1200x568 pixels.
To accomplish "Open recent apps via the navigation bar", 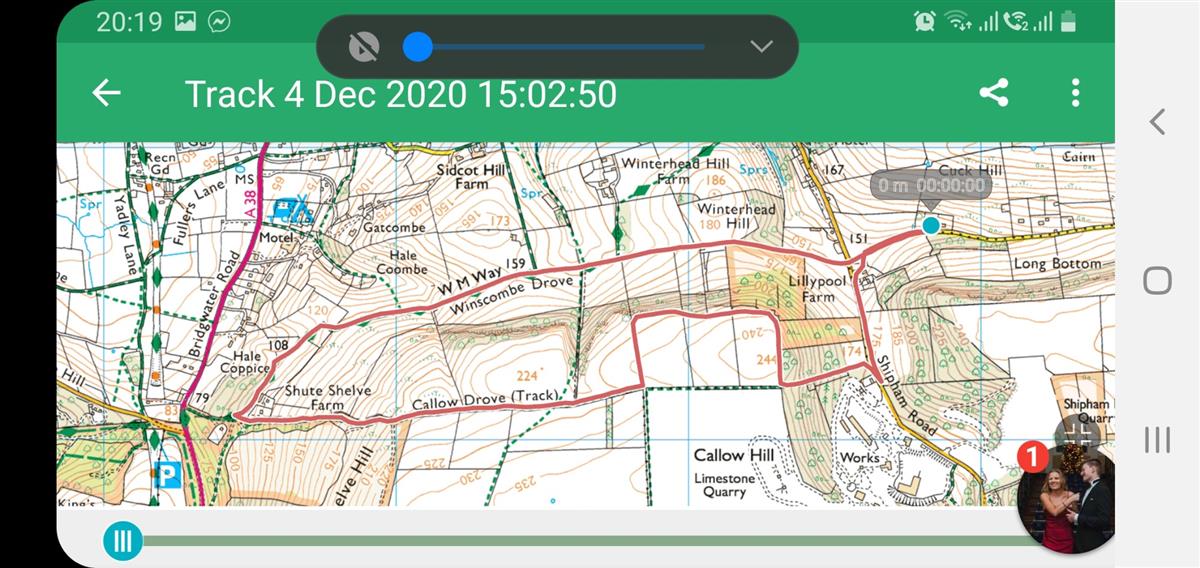I will pyautogui.click(x=1157, y=439).
